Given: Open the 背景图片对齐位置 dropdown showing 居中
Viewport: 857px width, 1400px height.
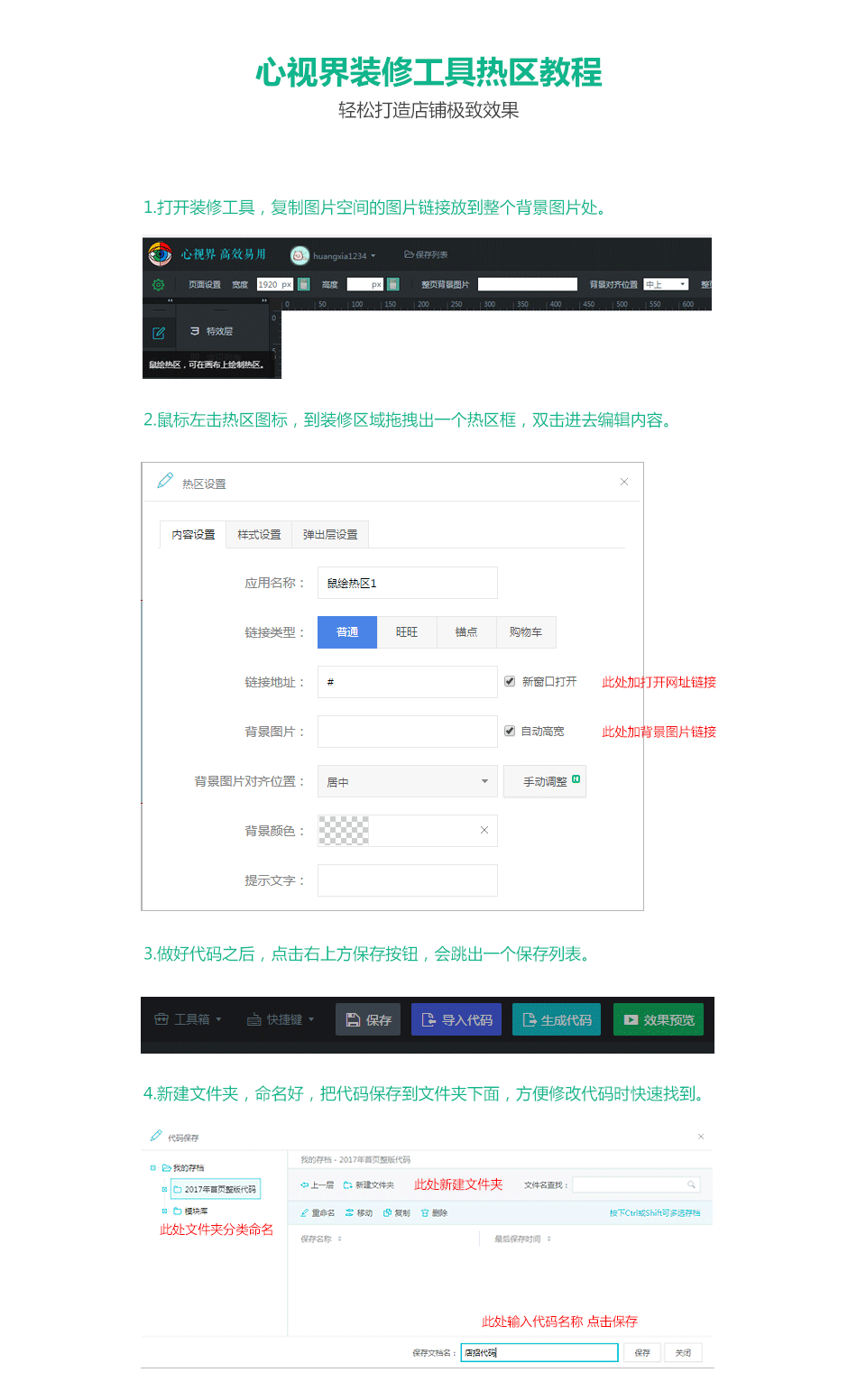Looking at the screenshot, I should pos(408,781).
